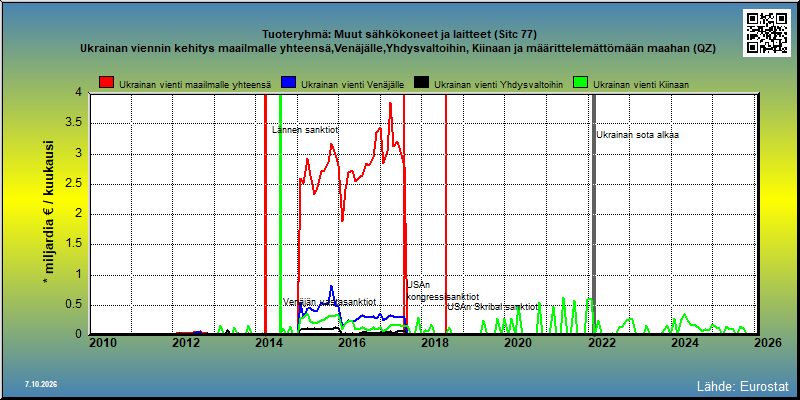This screenshot has height=400, width=800.
Task: Click the 'Lännen sanktiot' annotation
Action: pyautogui.click(x=305, y=130)
